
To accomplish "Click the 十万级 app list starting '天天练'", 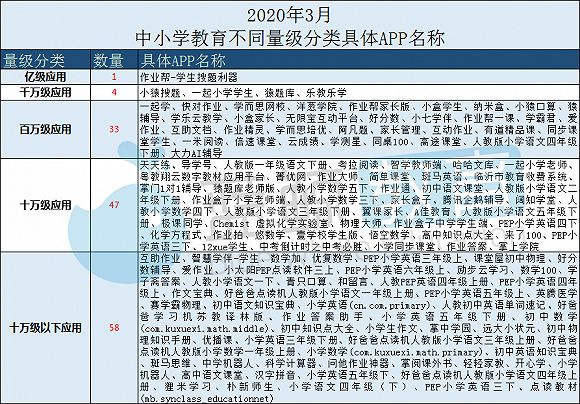I will (358, 205).
